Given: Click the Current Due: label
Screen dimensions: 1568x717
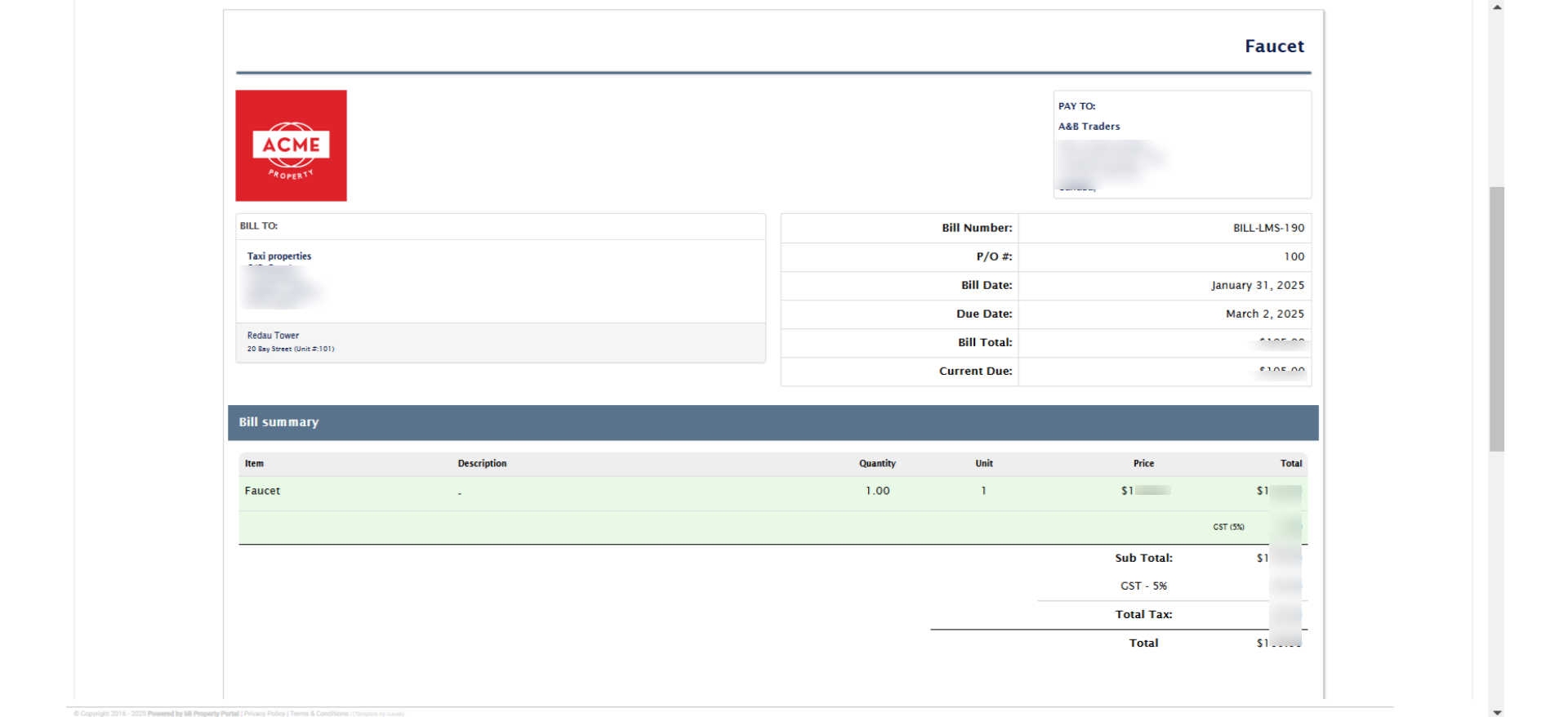Looking at the screenshot, I should [975, 371].
